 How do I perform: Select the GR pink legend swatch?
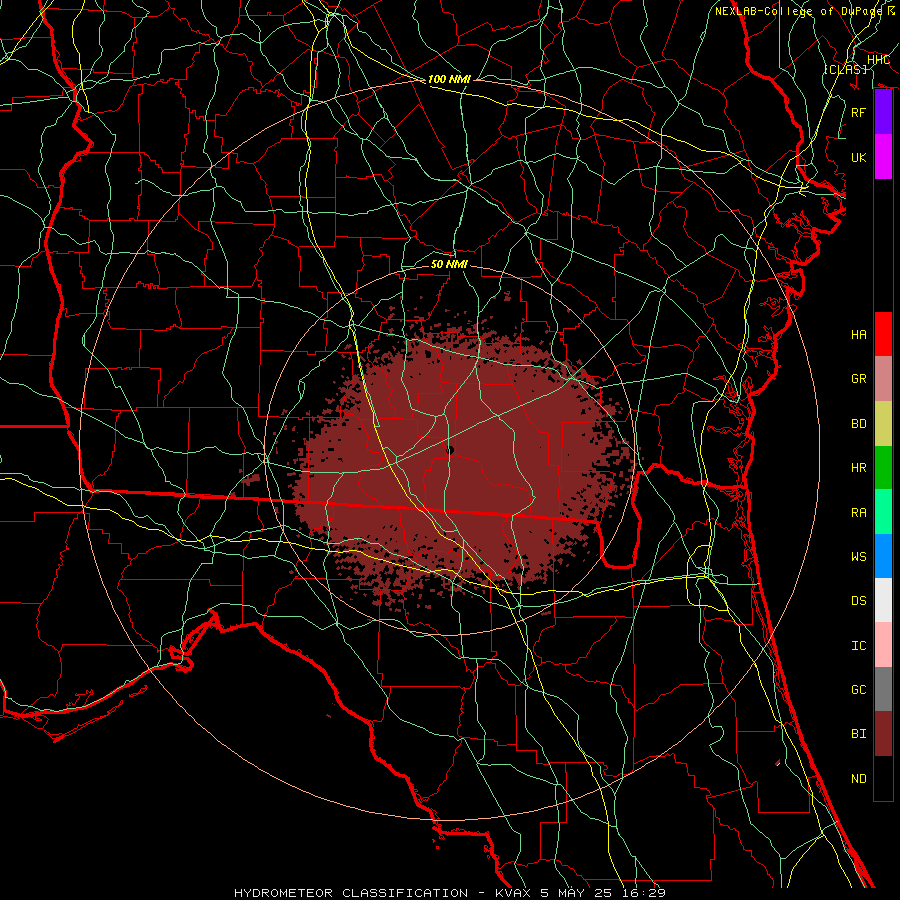(x=883, y=379)
